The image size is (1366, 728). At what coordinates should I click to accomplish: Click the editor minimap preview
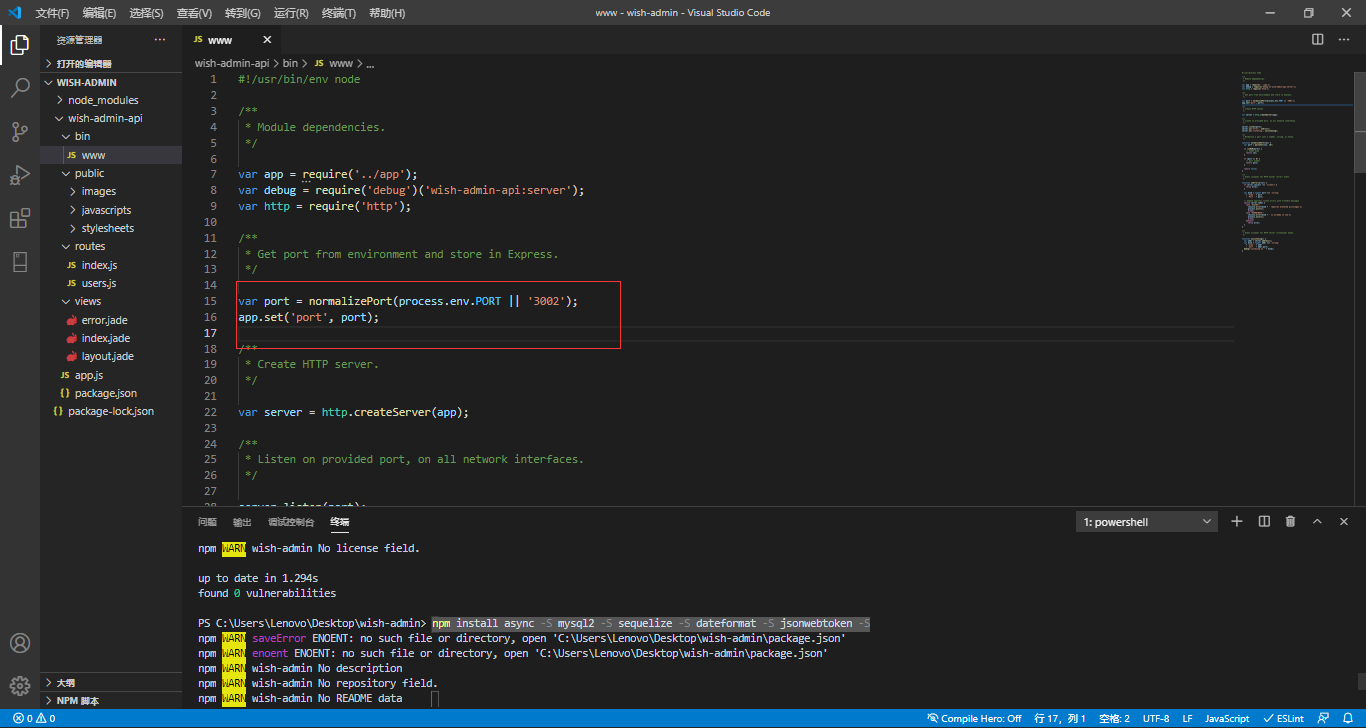coord(1295,163)
